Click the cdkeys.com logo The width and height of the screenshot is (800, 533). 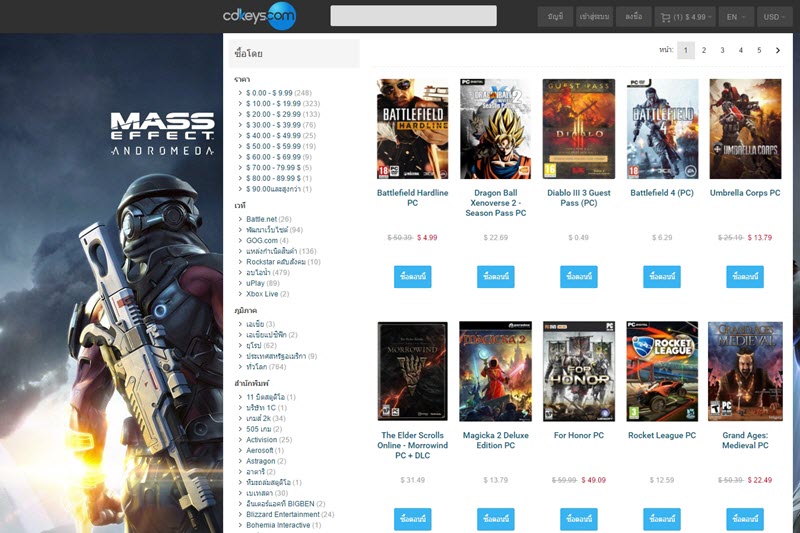[x=259, y=16]
